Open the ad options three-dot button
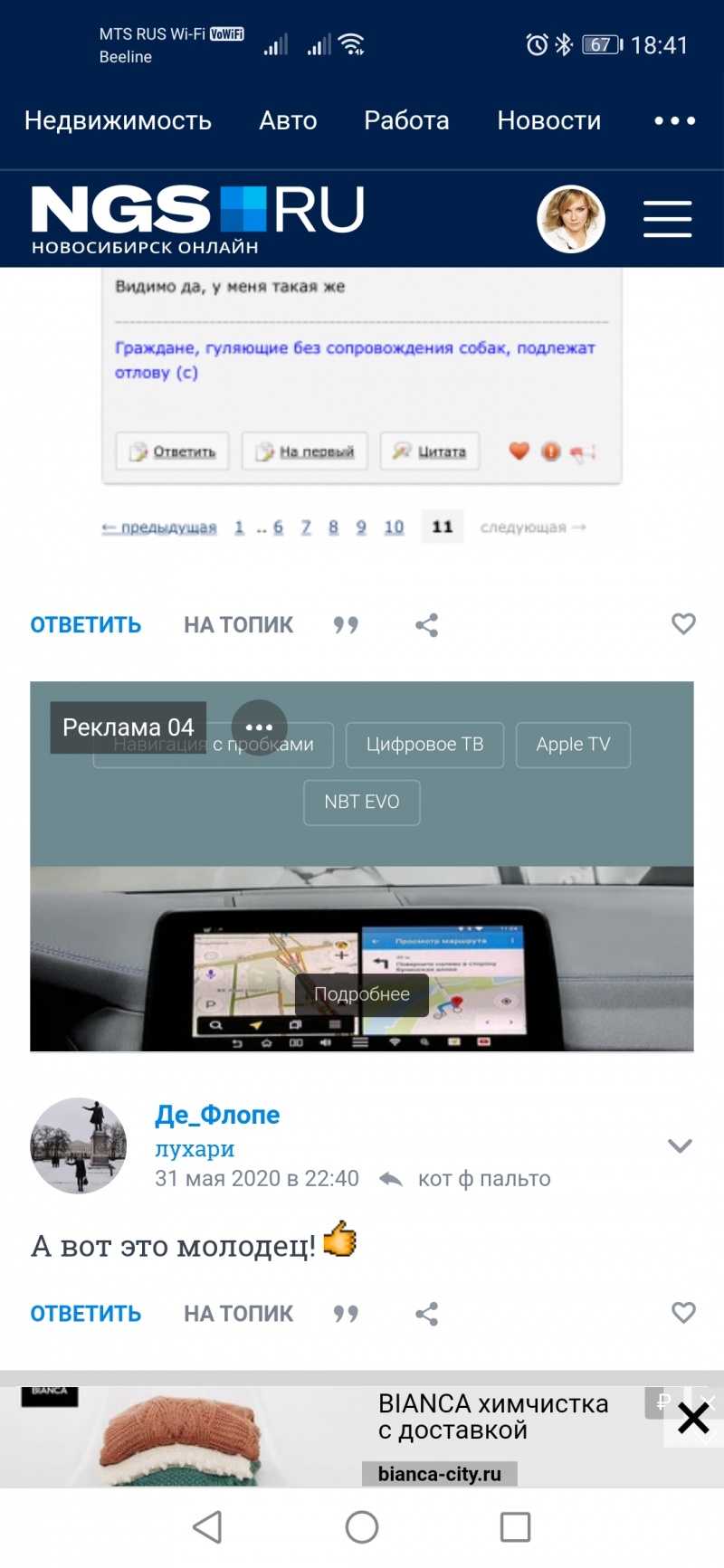The image size is (724, 1568). click(x=259, y=727)
